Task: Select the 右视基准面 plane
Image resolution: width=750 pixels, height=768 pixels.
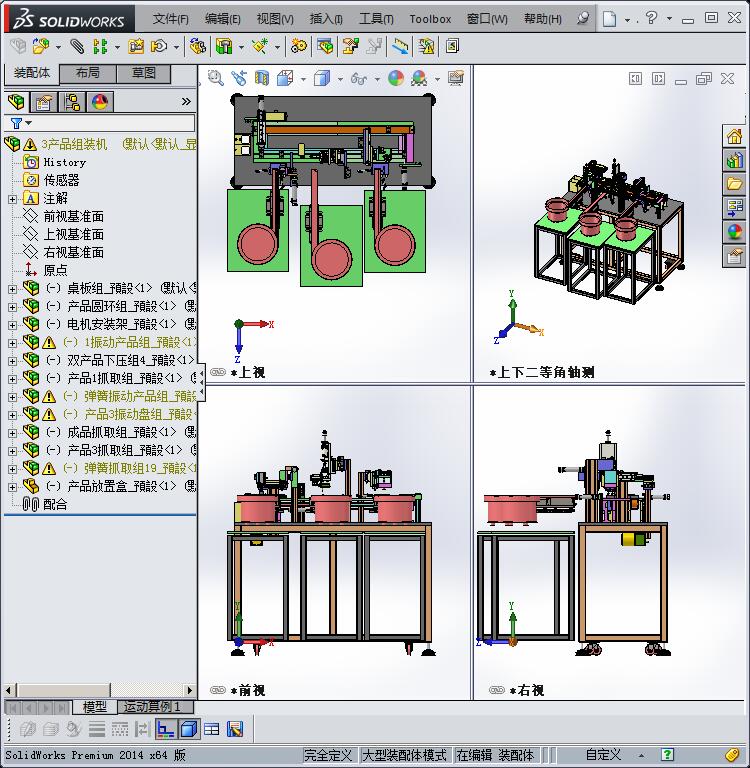Action: [73, 252]
